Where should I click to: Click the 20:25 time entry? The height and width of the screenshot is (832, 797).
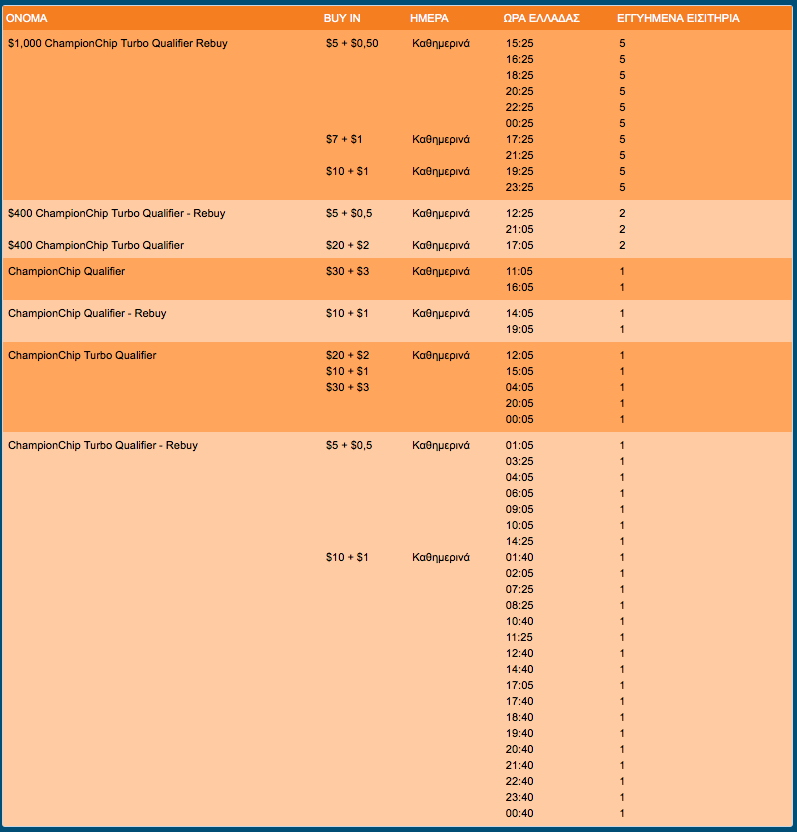coord(519,91)
